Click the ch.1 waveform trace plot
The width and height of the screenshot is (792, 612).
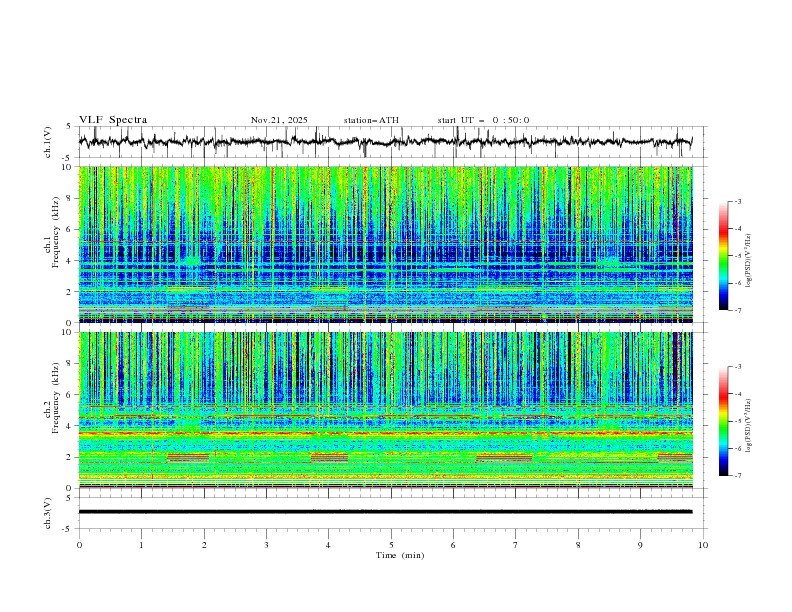click(x=385, y=142)
